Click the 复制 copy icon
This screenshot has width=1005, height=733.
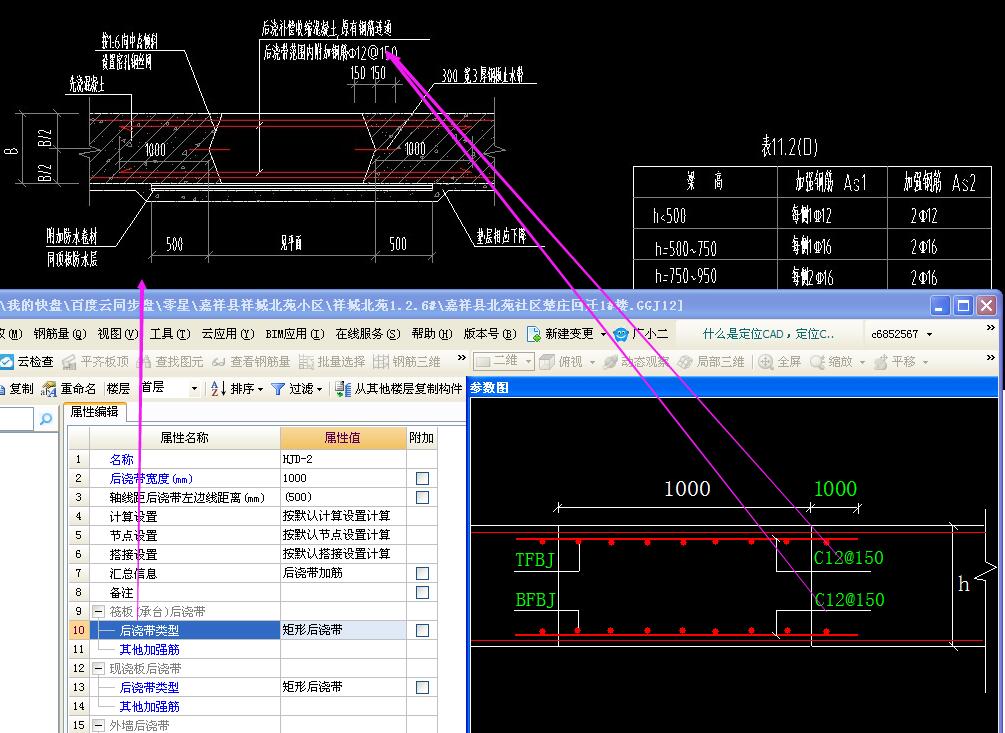(x=3, y=389)
